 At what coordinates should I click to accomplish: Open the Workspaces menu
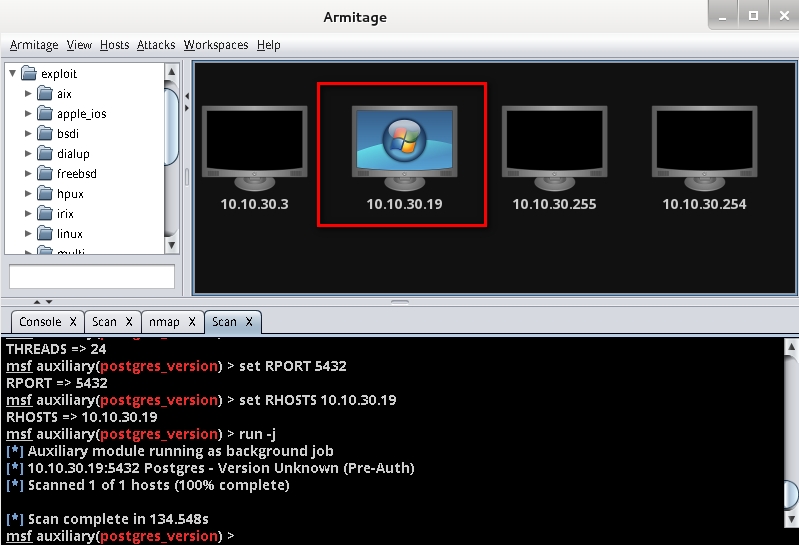click(x=216, y=45)
